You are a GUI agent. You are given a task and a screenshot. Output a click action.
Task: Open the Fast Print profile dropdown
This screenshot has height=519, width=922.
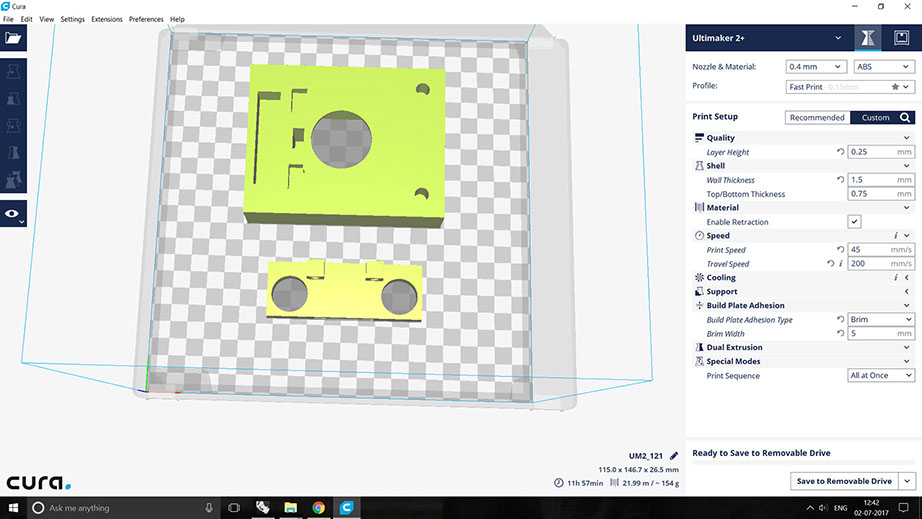(x=850, y=87)
